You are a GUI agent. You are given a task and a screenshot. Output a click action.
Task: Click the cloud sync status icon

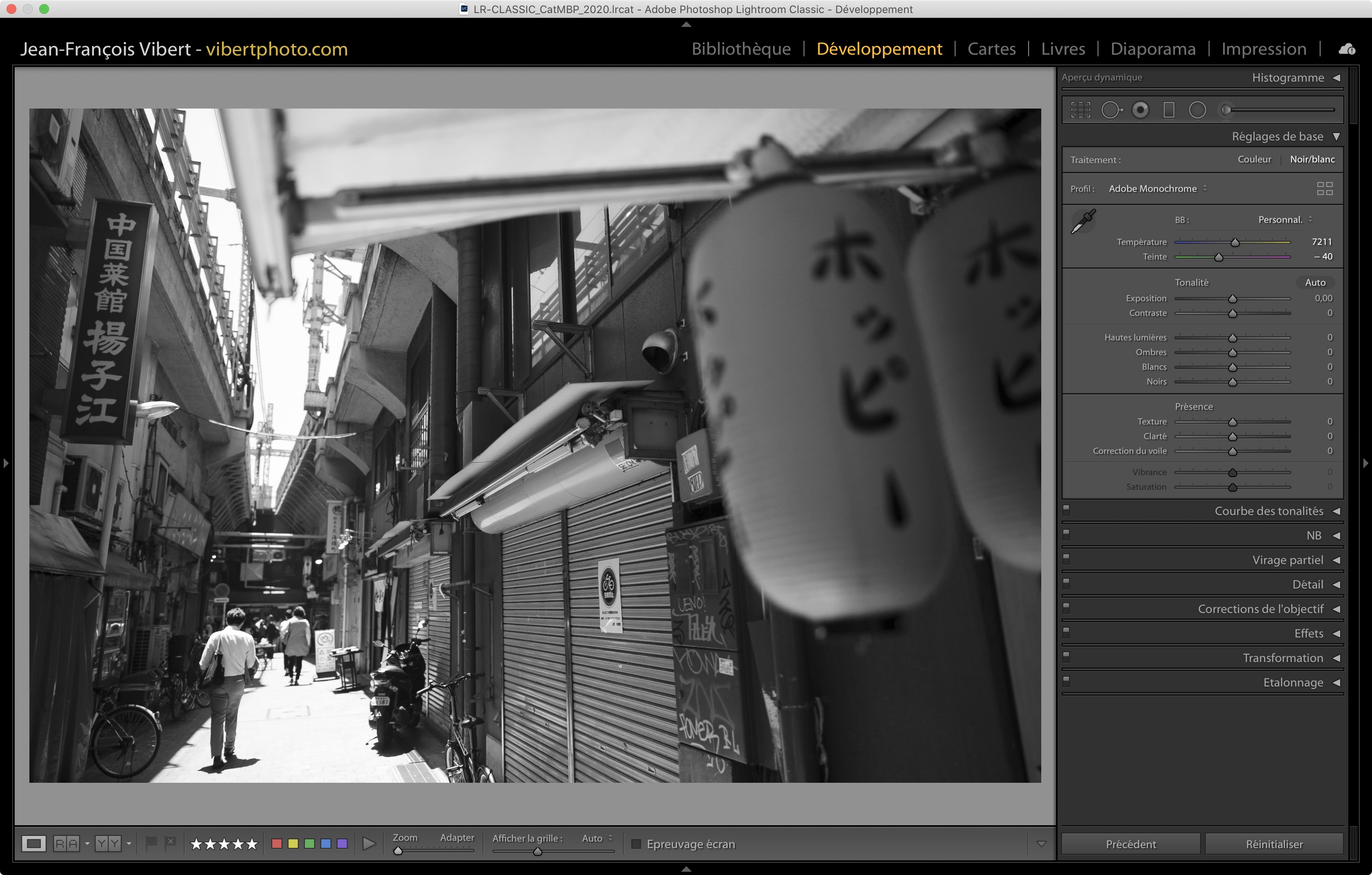(1347, 49)
